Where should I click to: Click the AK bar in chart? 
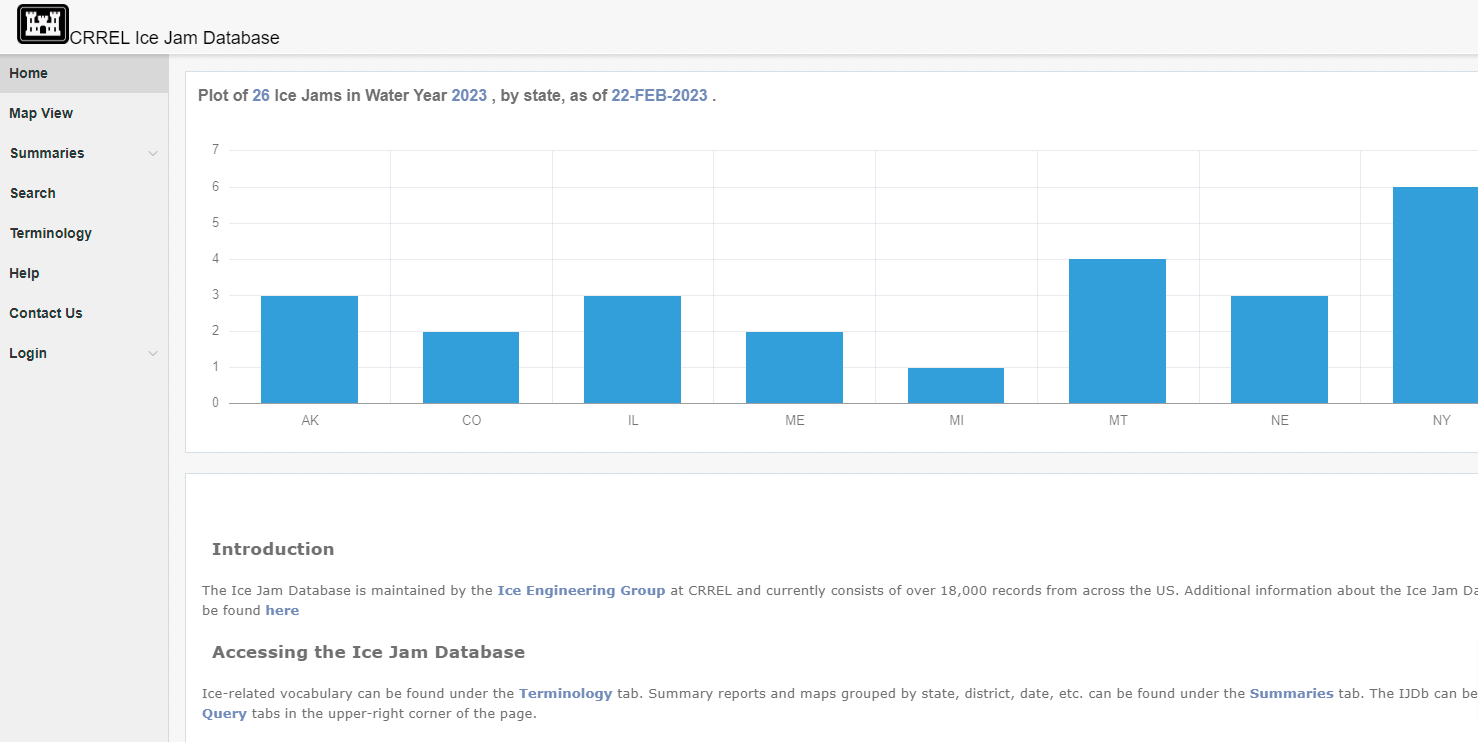[x=309, y=350]
